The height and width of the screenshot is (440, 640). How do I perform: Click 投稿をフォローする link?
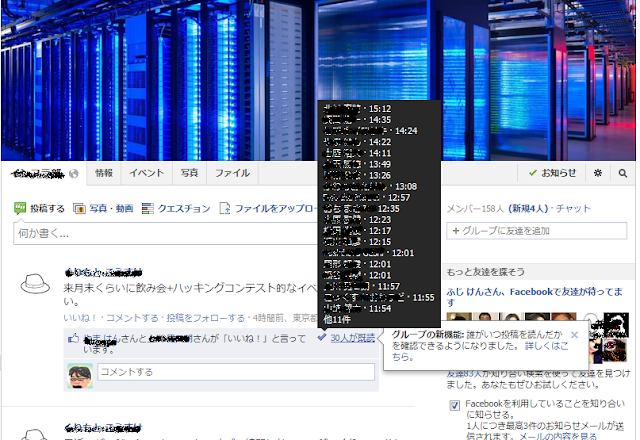coord(205,318)
